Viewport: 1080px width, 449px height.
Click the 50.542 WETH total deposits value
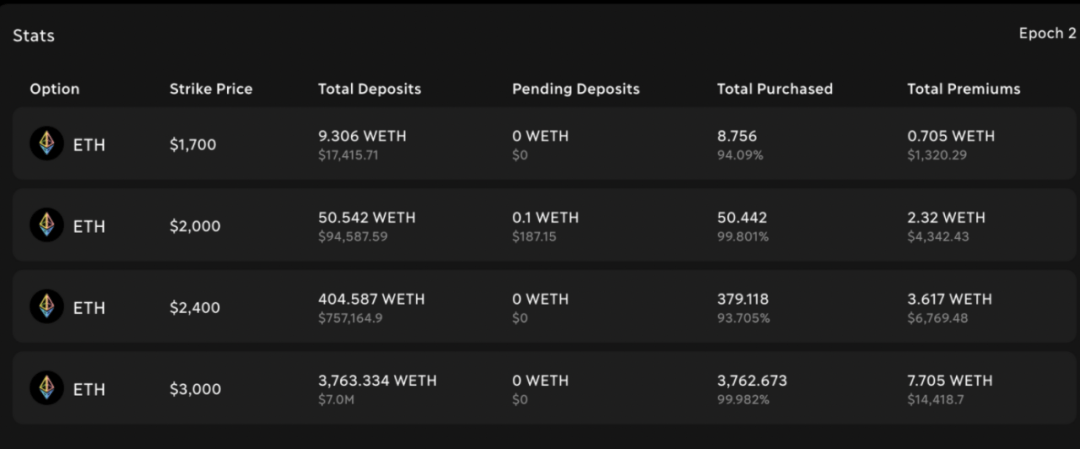click(366, 218)
